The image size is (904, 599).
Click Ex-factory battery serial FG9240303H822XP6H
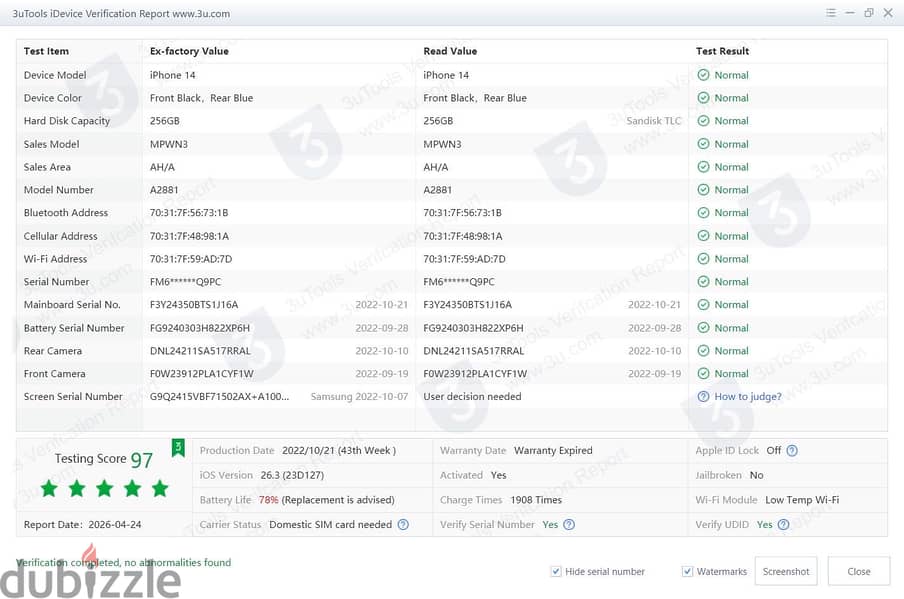200,328
